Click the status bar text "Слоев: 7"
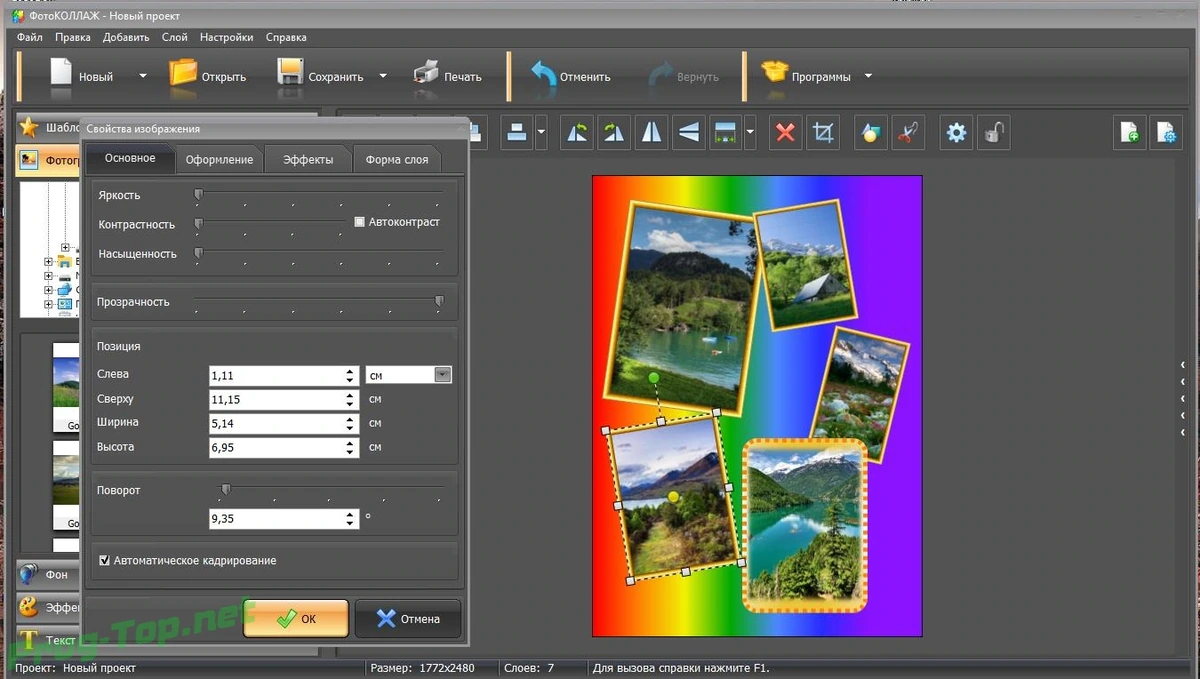Viewport: 1200px width, 679px height. 529,668
